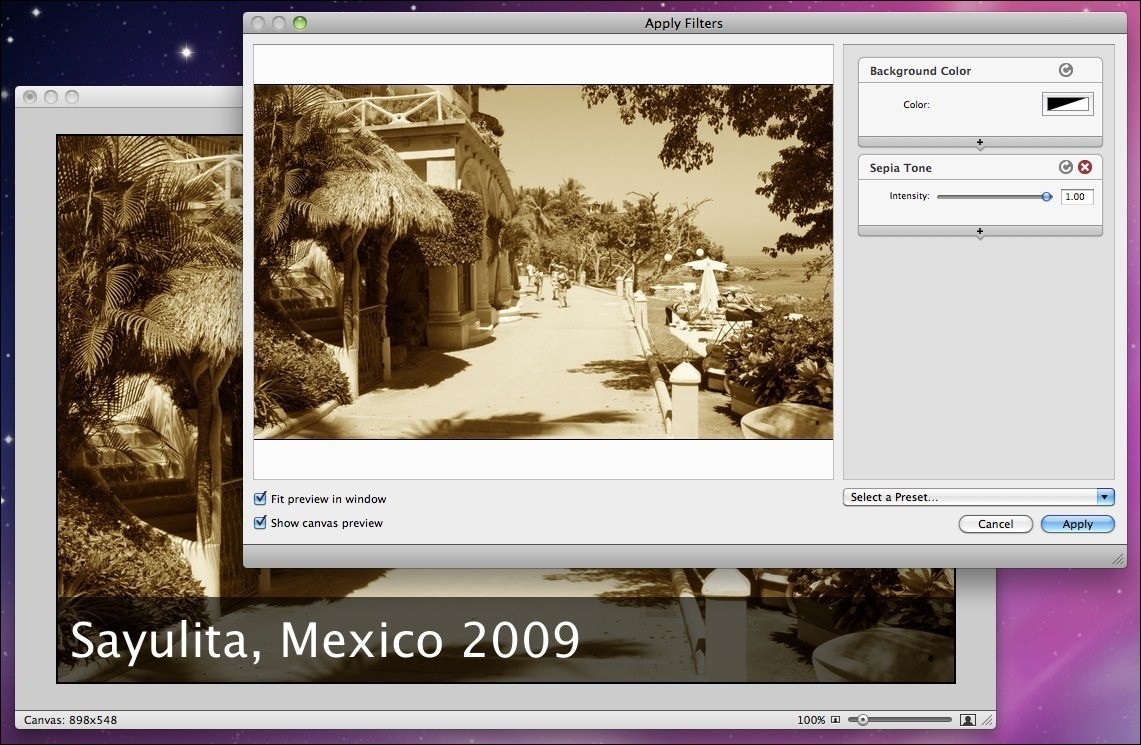Click the Intensity value field
Image resolution: width=1141 pixels, height=745 pixels.
(x=1076, y=197)
